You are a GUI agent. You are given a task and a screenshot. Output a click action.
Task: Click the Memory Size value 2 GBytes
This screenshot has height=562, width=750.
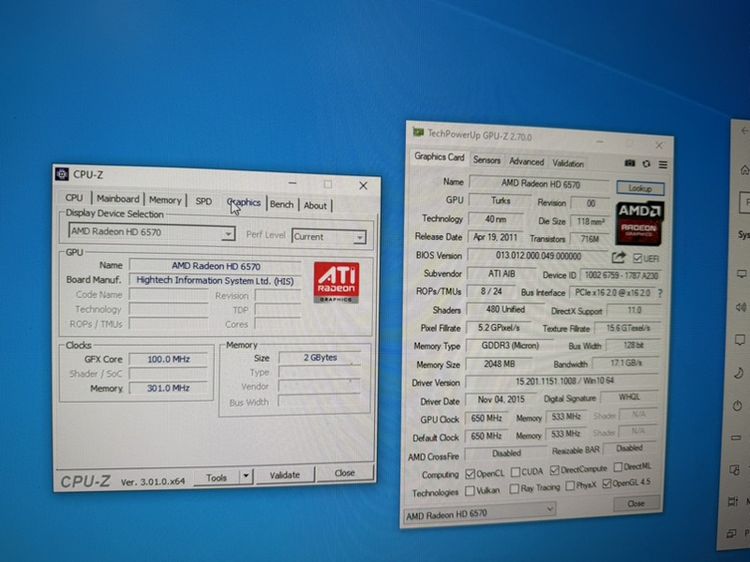[320, 358]
